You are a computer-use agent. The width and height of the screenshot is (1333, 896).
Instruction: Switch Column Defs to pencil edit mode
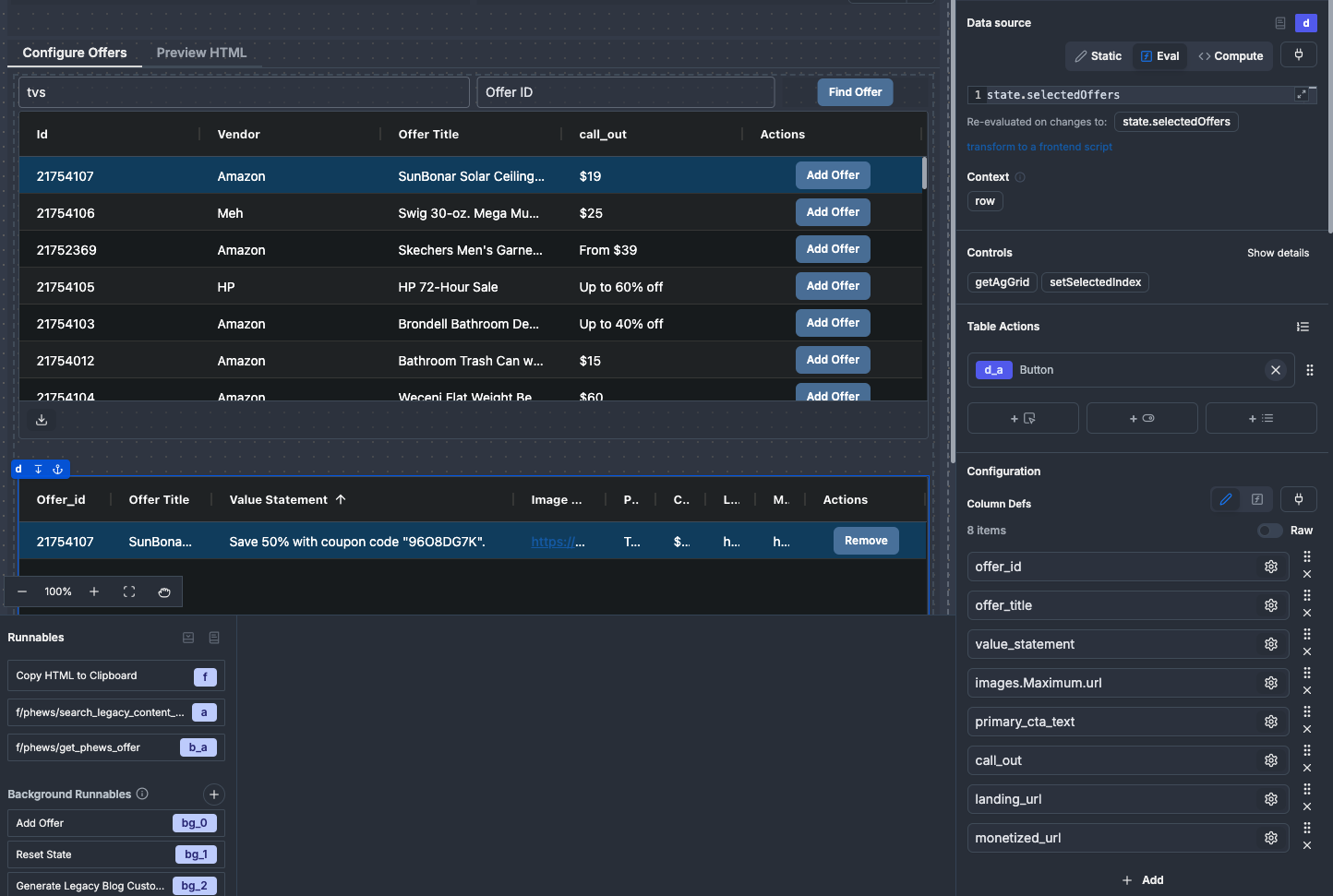pyautogui.click(x=1226, y=499)
